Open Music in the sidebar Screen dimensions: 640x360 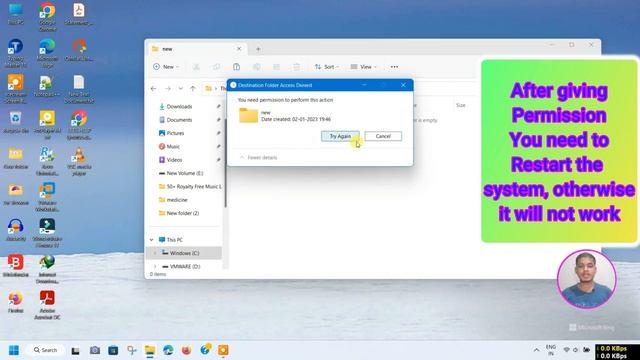pos(173,147)
